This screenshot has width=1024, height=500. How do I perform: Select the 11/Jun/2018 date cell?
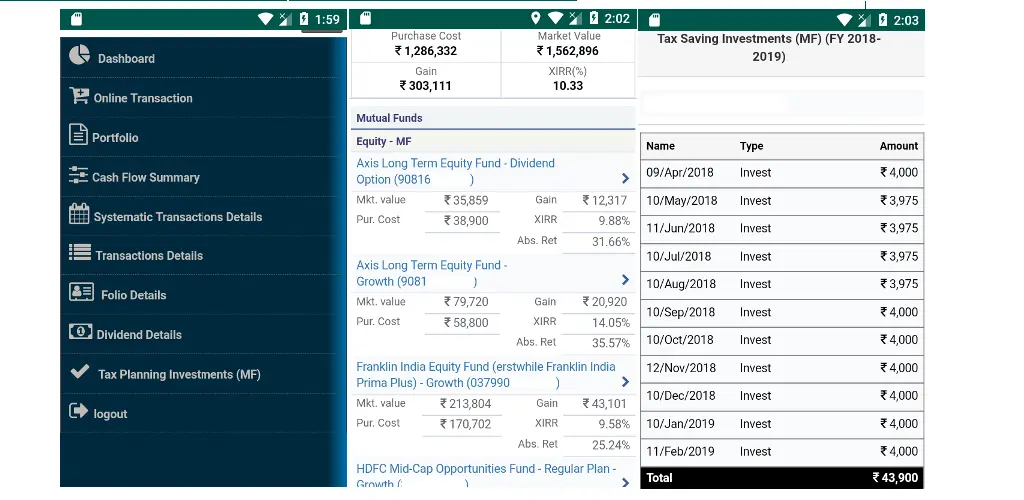(680, 228)
